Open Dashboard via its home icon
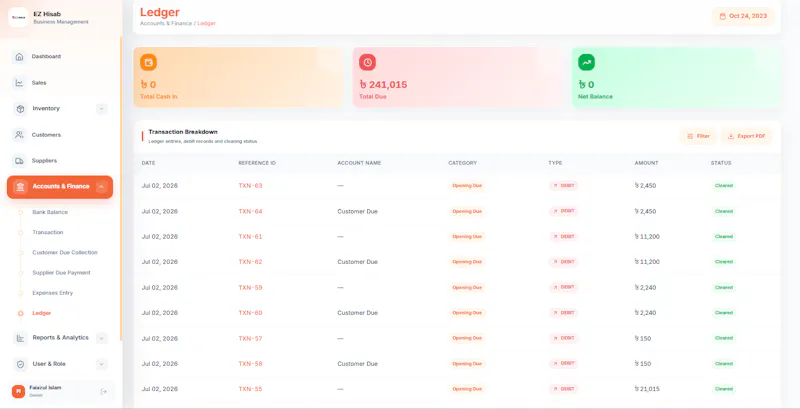800x409 pixels. (x=19, y=57)
